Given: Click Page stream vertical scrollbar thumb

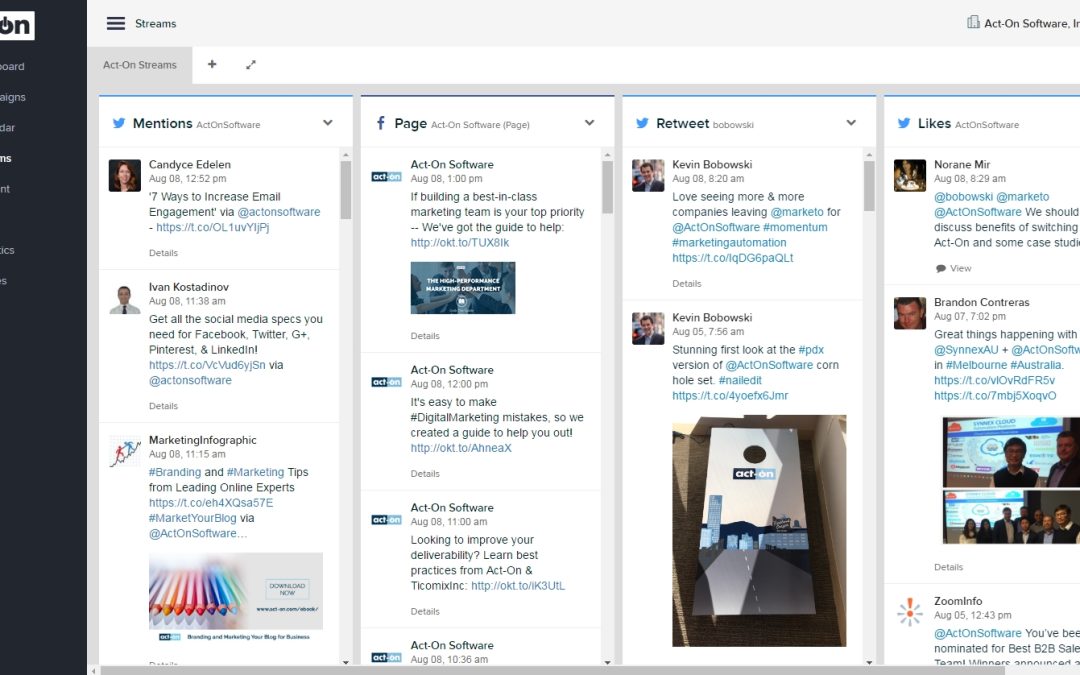Looking at the screenshot, I should 608,187.
